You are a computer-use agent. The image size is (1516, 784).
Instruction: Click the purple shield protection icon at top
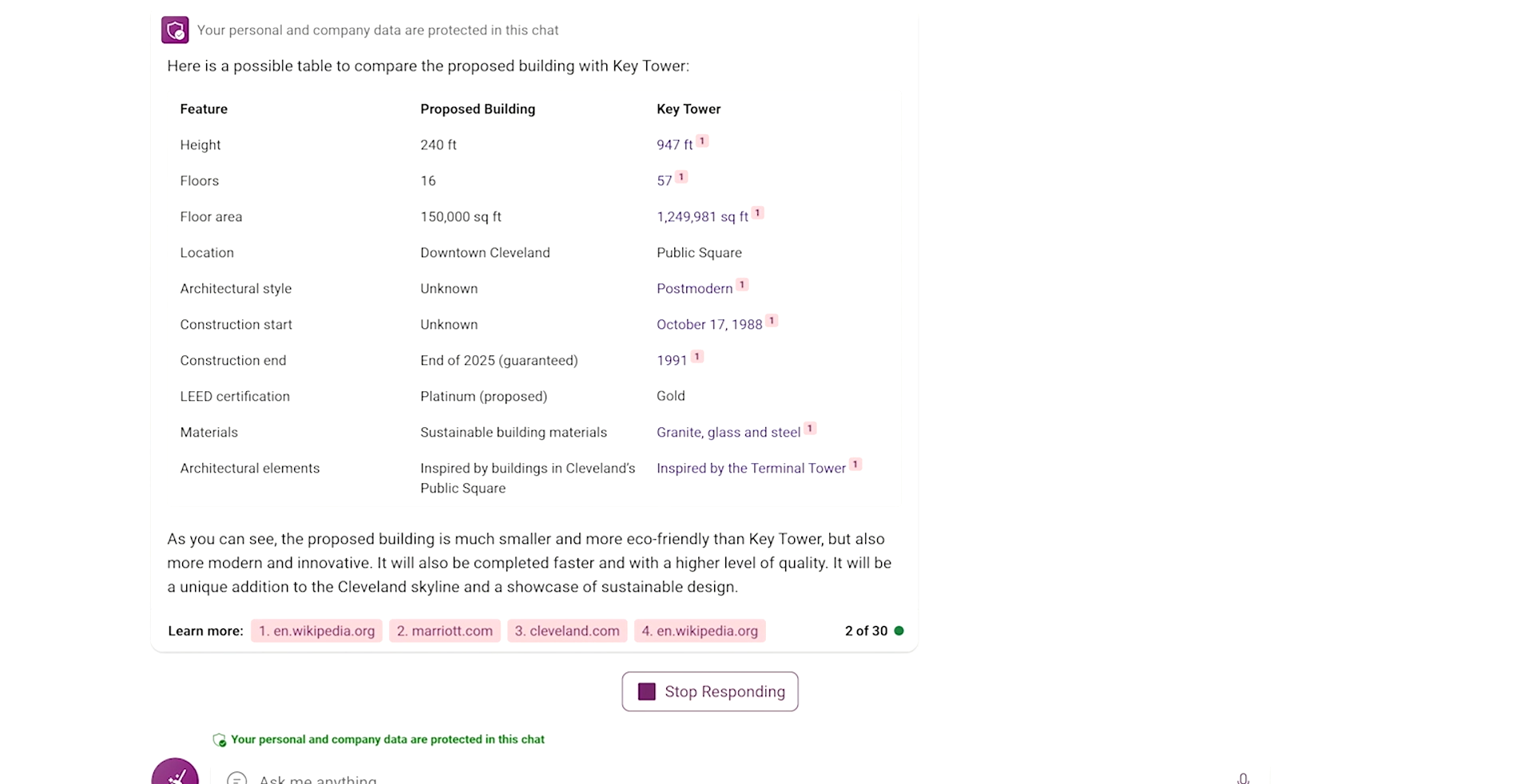(x=175, y=30)
